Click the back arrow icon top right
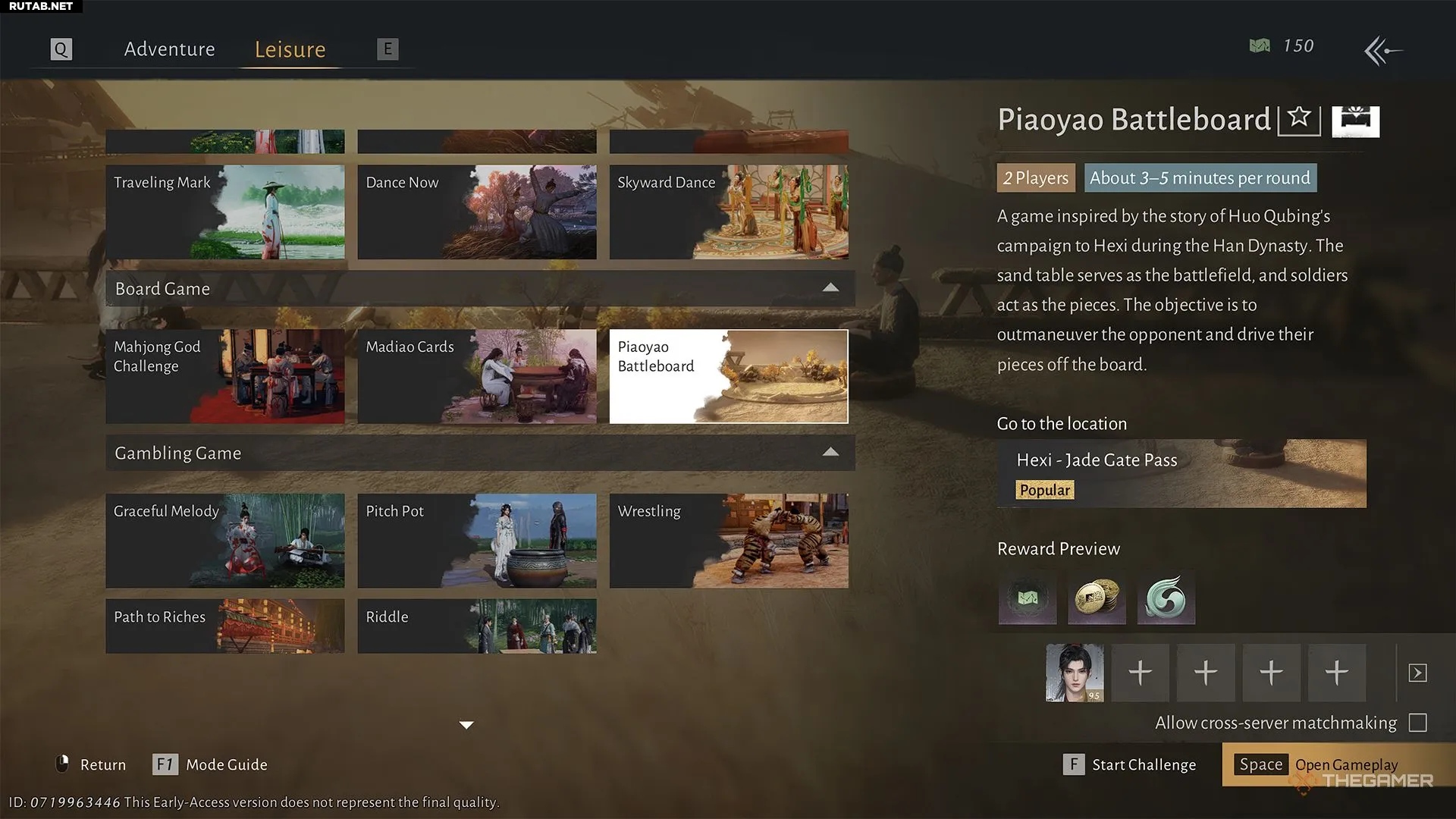Image resolution: width=1456 pixels, height=819 pixels. 1382,51
